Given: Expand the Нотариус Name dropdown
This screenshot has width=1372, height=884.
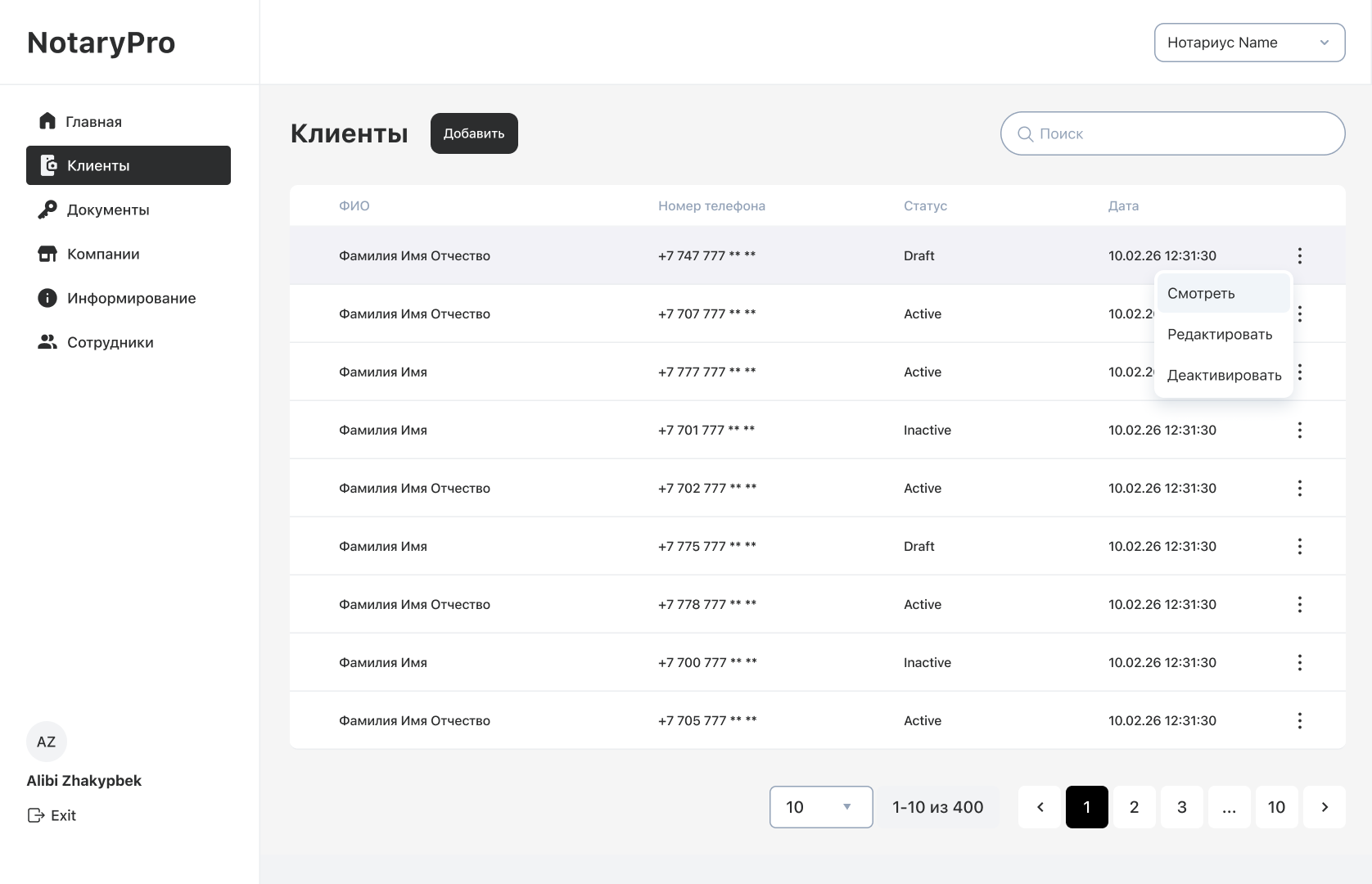Looking at the screenshot, I should click(x=1249, y=43).
